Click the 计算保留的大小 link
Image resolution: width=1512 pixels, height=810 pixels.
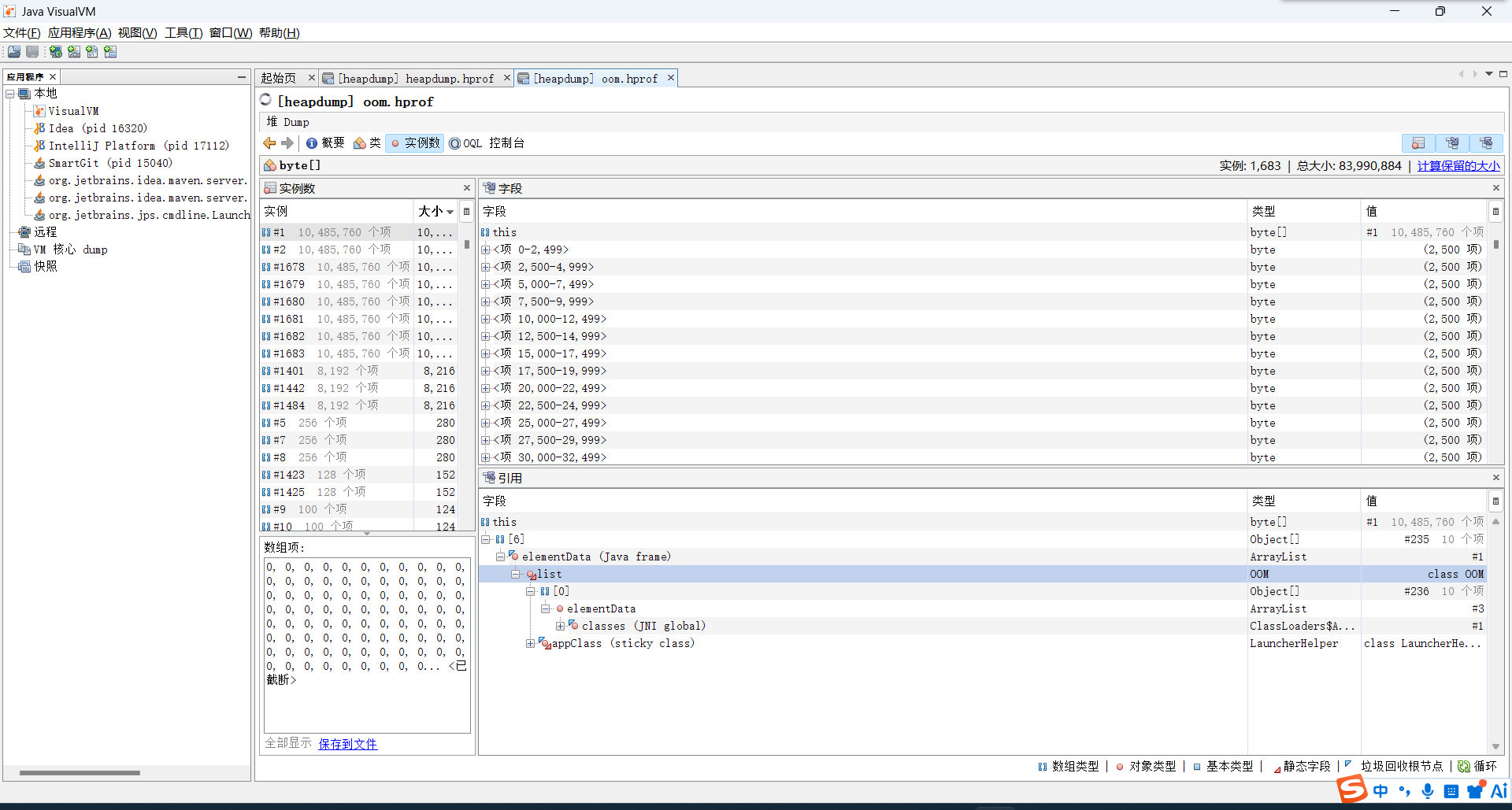1458,166
